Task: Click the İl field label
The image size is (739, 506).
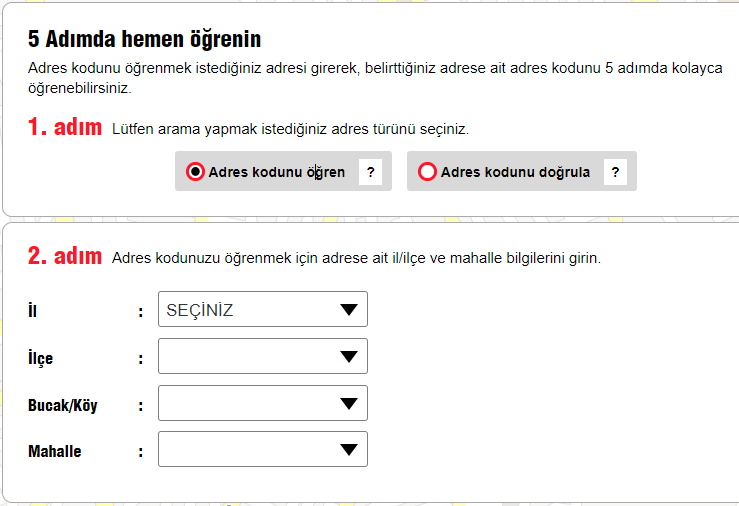Action: coord(33,311)
